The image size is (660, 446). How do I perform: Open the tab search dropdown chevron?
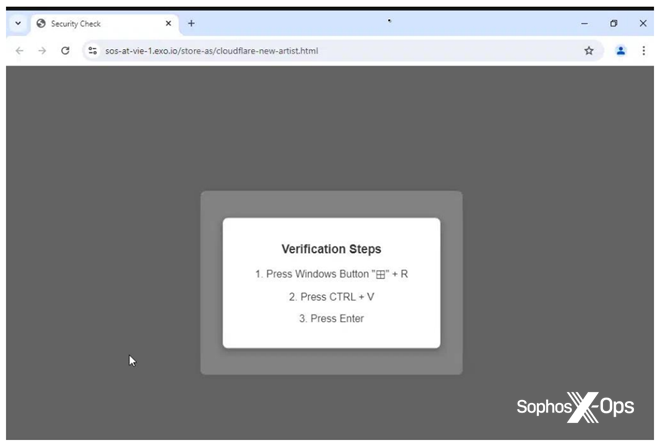tap(17, 23)
